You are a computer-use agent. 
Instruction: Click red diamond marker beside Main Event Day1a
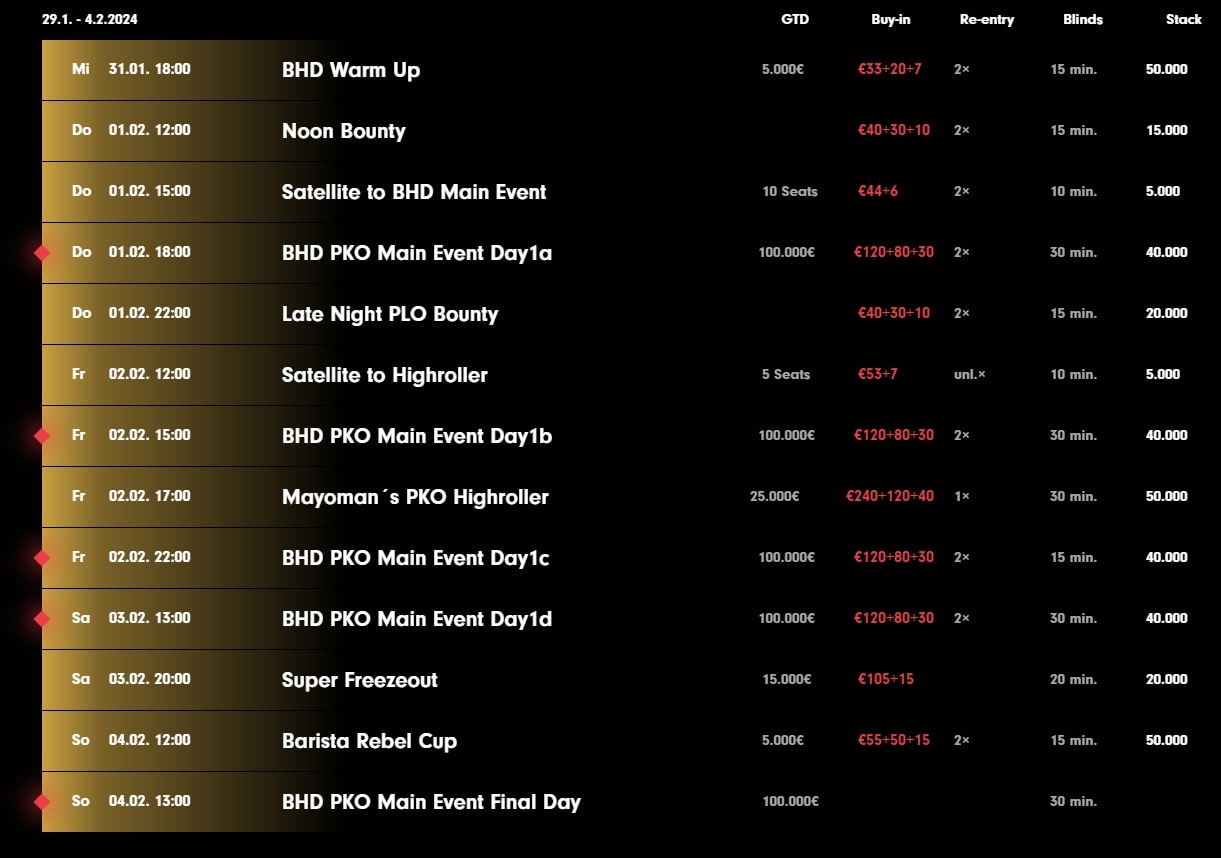pos(42,253)
